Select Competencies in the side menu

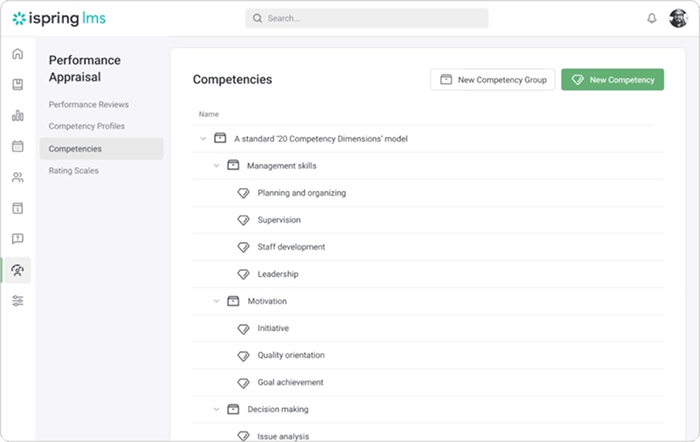[x=101, y=149]
